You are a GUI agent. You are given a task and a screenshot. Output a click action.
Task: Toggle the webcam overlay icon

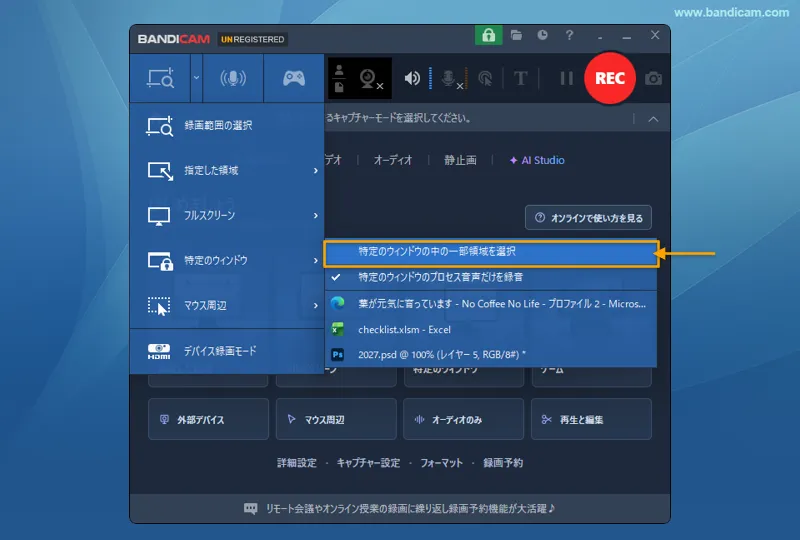(x=370, y=79)
